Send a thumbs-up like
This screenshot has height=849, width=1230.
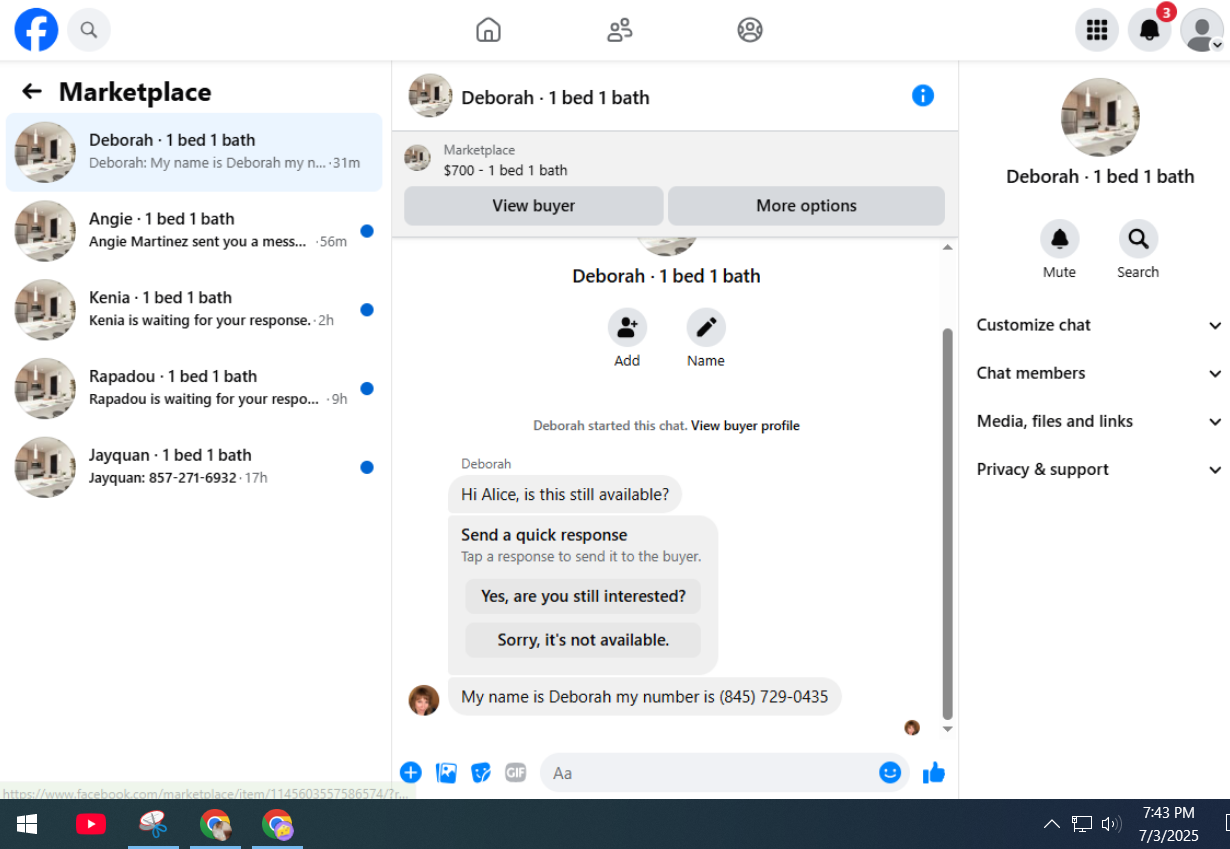tap(934, 772)
